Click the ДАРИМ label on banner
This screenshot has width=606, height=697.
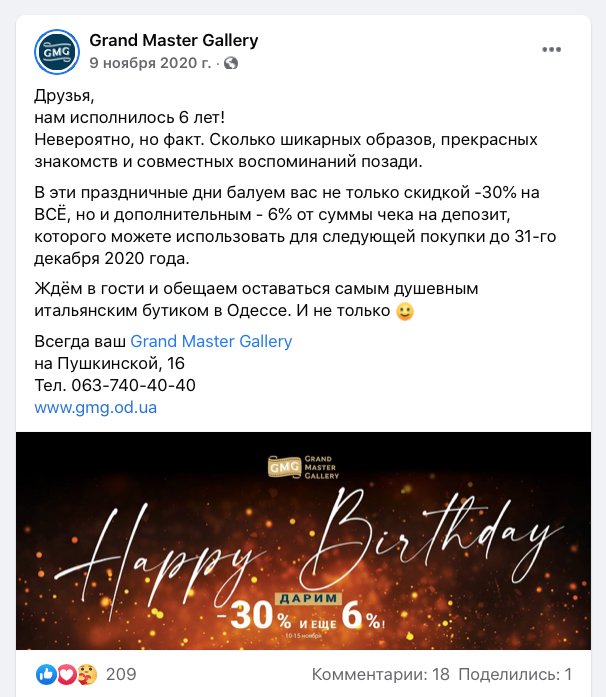309,598
